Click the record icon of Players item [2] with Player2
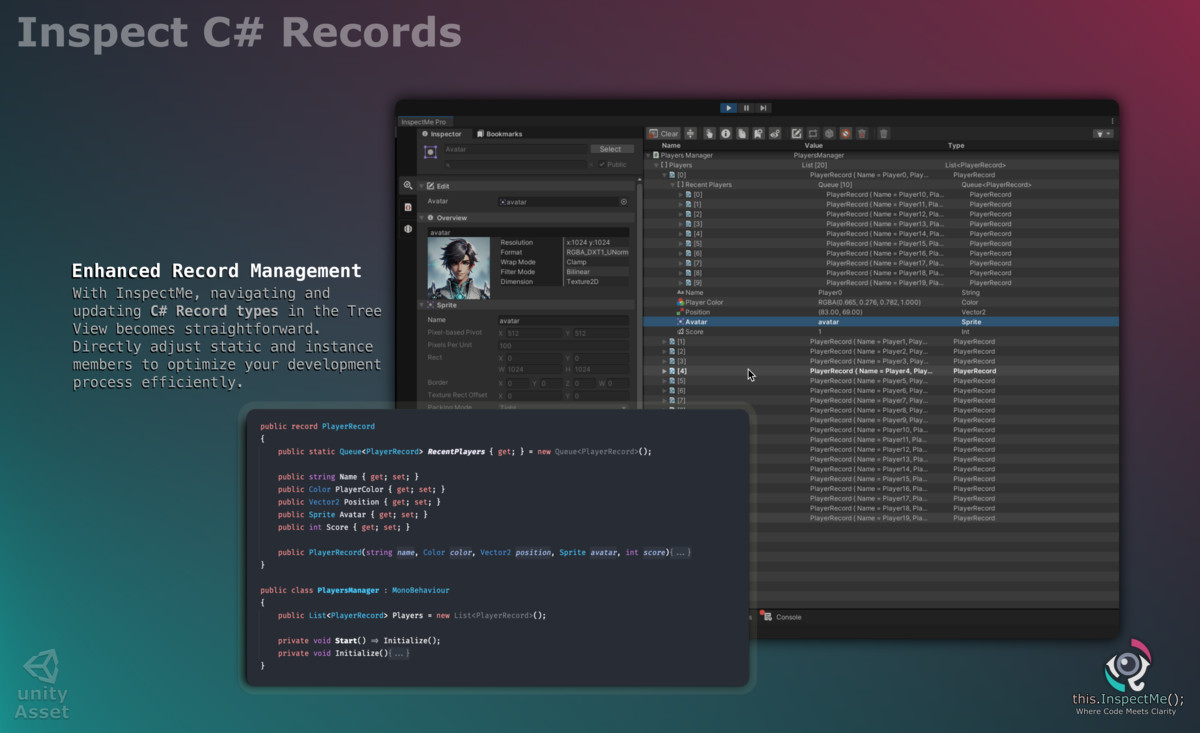Viewport: 1200px width, 733px height. click(673, 351)
